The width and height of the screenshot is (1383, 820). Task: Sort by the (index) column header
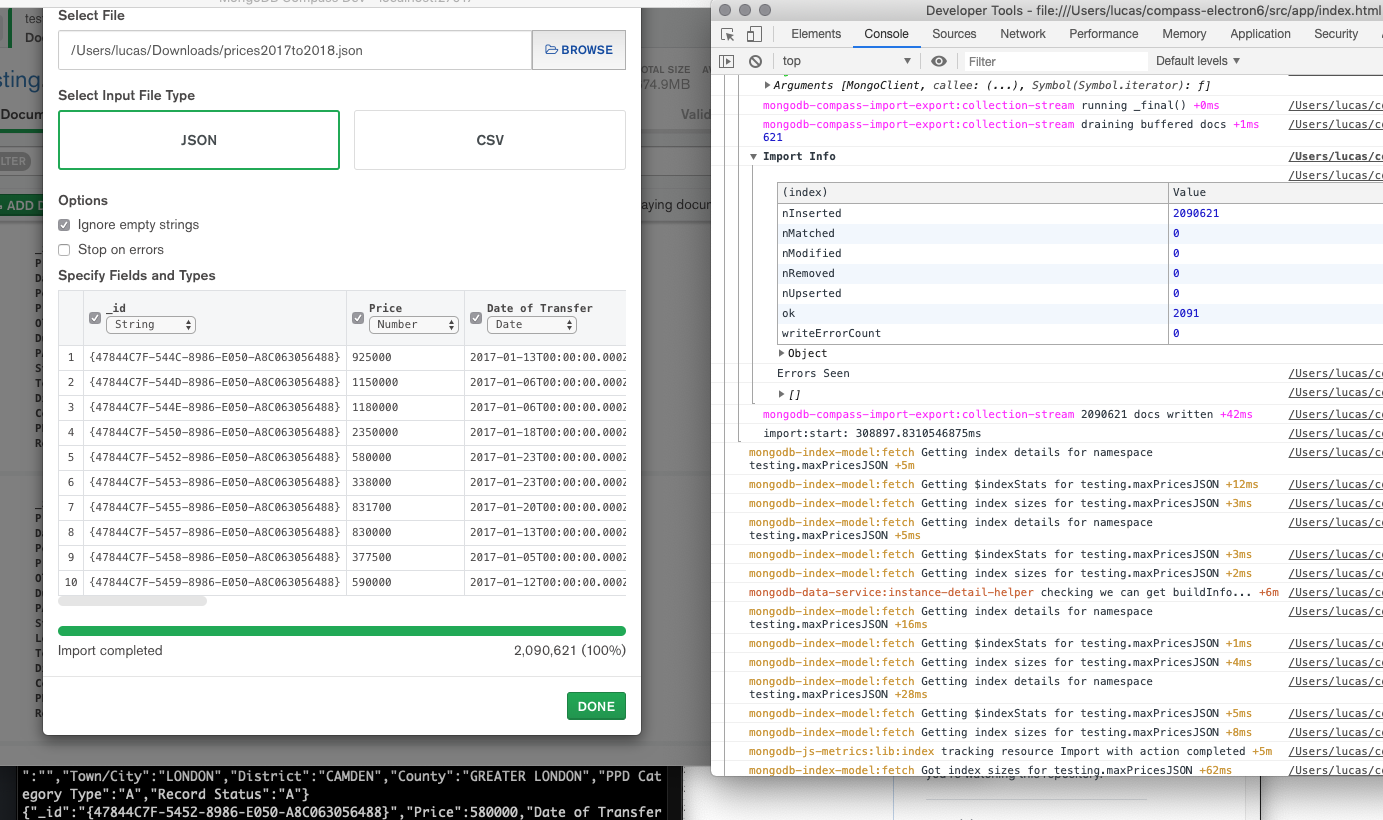tap(972, 192)
